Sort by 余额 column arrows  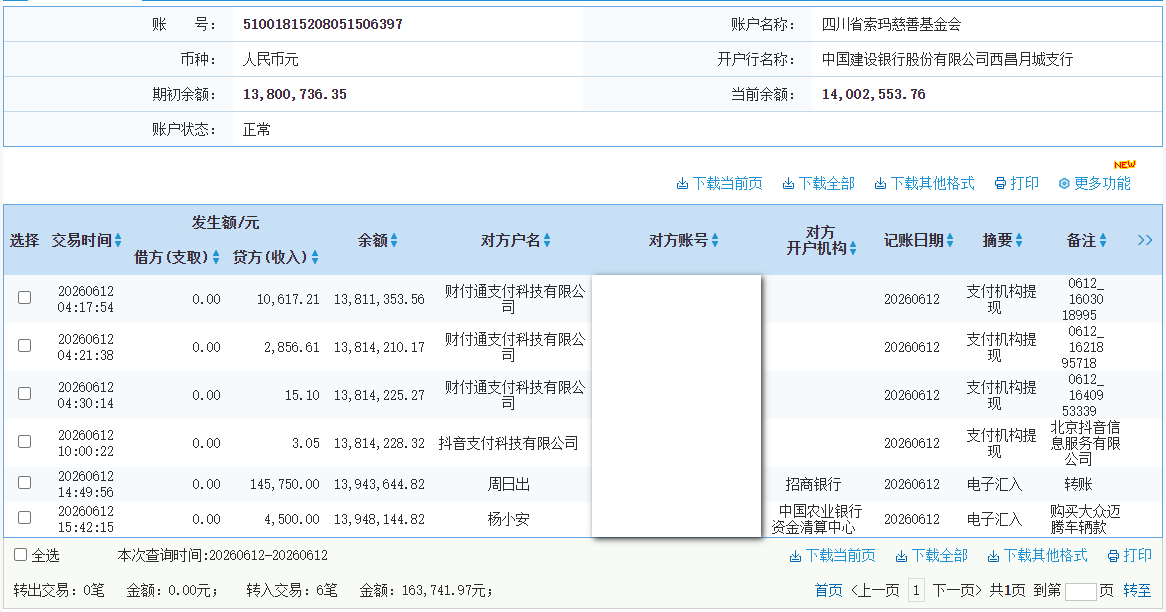(394, 240)
